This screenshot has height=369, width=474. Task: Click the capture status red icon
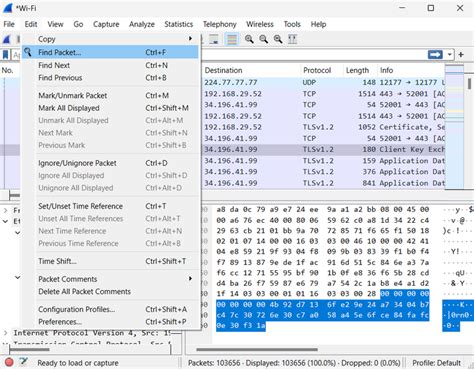[9, 362]
